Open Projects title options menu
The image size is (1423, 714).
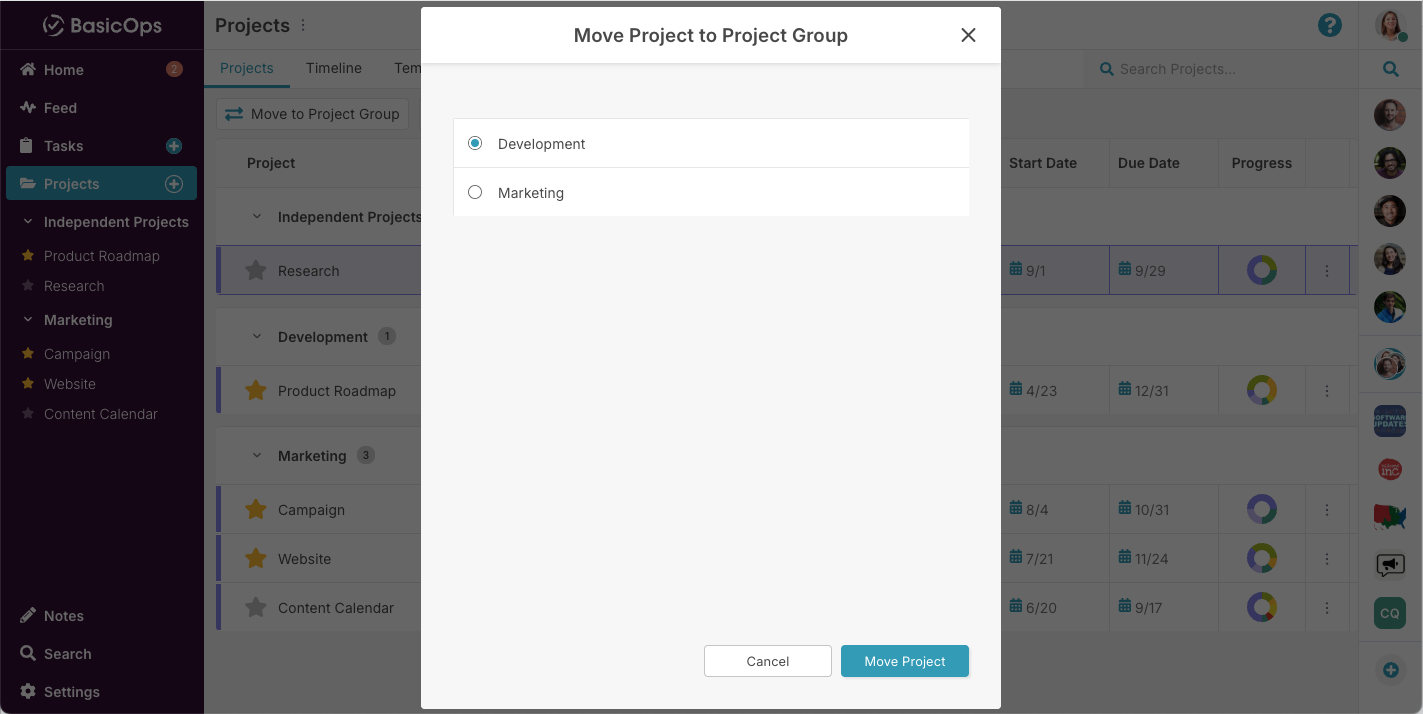coord(303,26)
